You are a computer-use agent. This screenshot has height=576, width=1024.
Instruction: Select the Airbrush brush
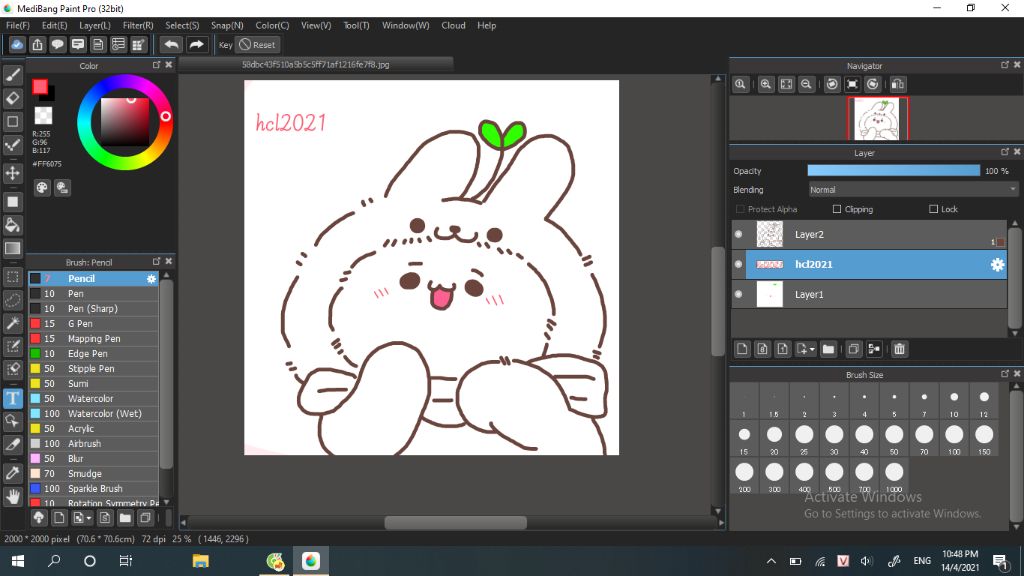93,443
